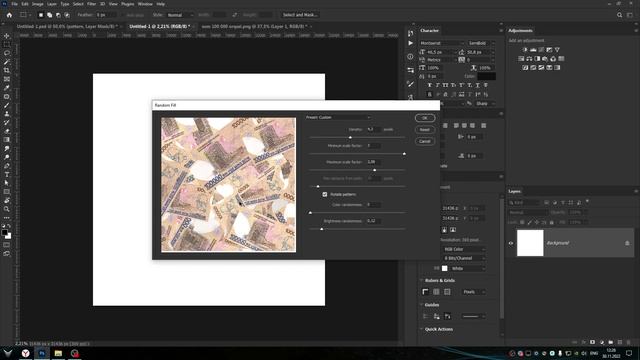Open the Preset dropdown in Random Fill

(x=338, y=118)
